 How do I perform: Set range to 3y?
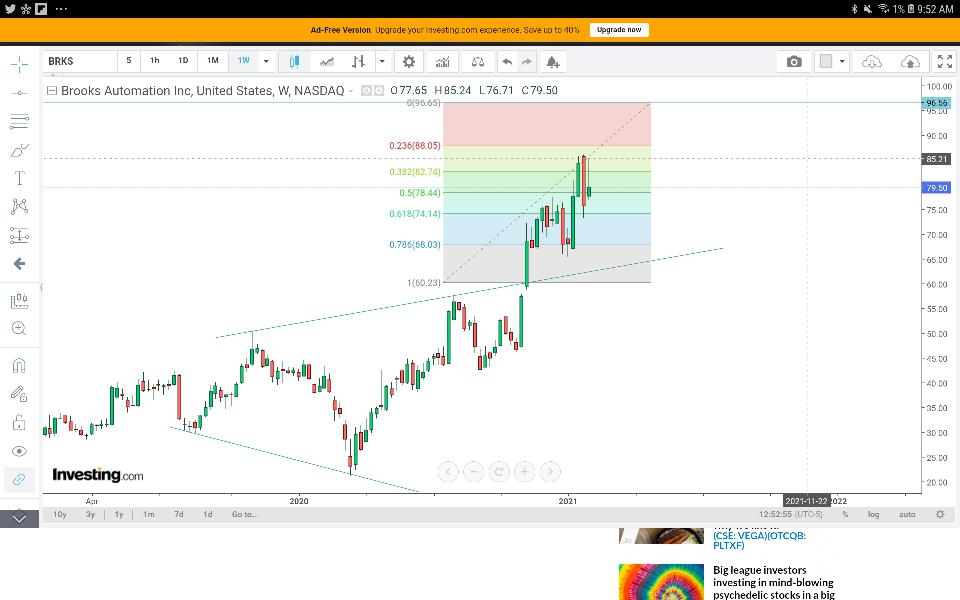[x=90, y=514]
